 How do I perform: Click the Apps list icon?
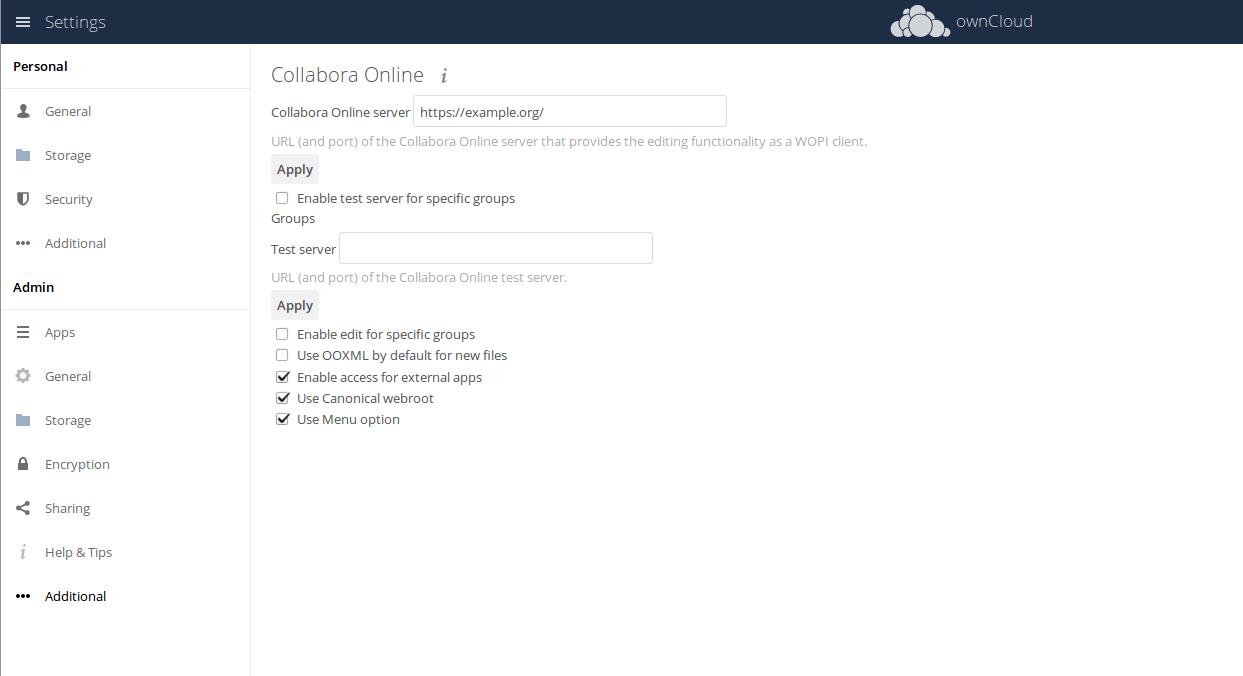[x=23, y=332]
